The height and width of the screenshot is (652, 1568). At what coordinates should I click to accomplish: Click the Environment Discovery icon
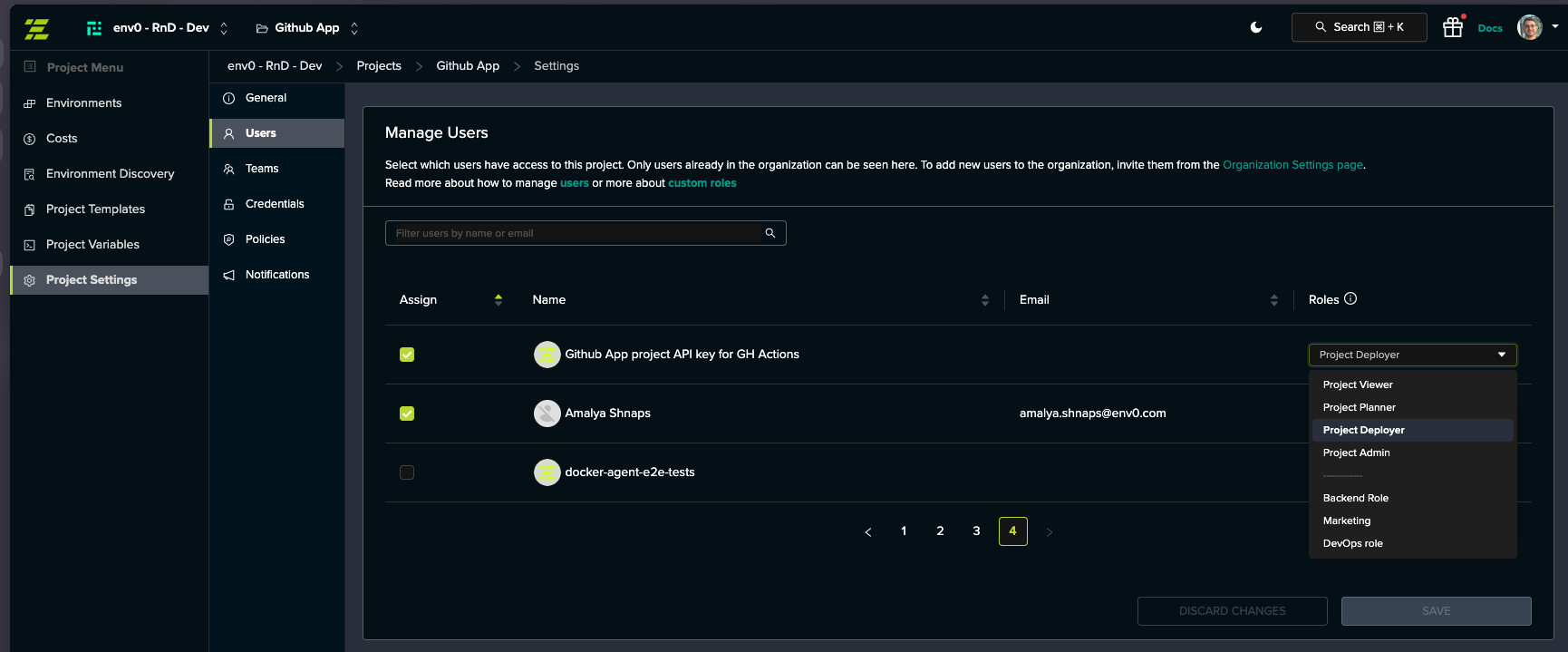point(30,174)
